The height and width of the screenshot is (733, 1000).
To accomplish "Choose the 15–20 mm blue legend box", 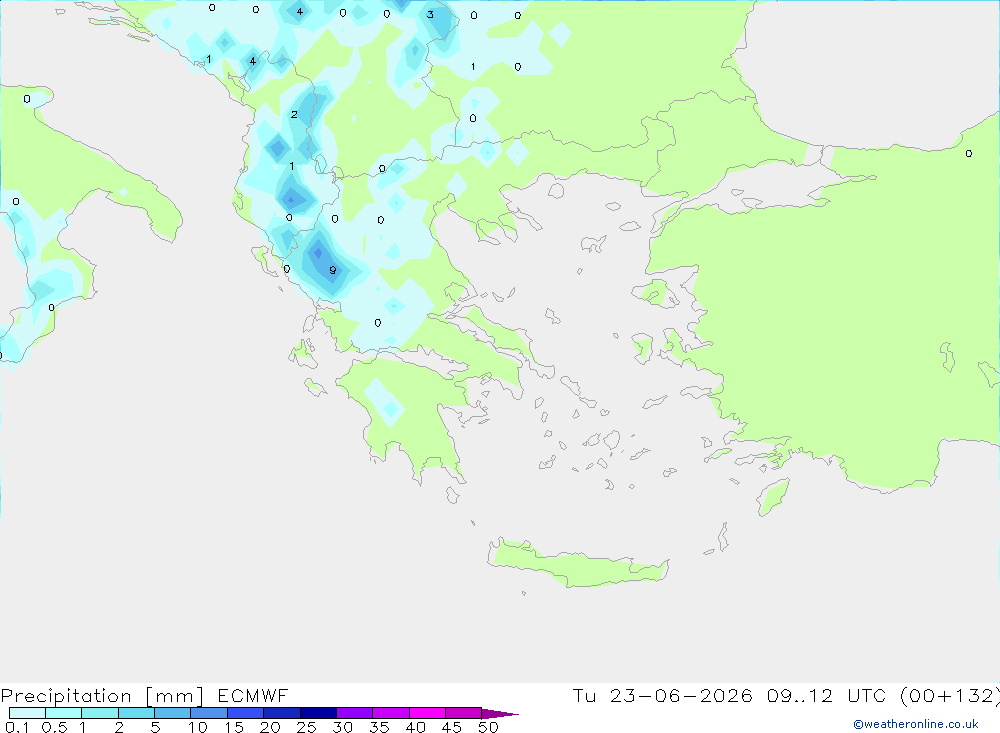I will click(246, 713).
